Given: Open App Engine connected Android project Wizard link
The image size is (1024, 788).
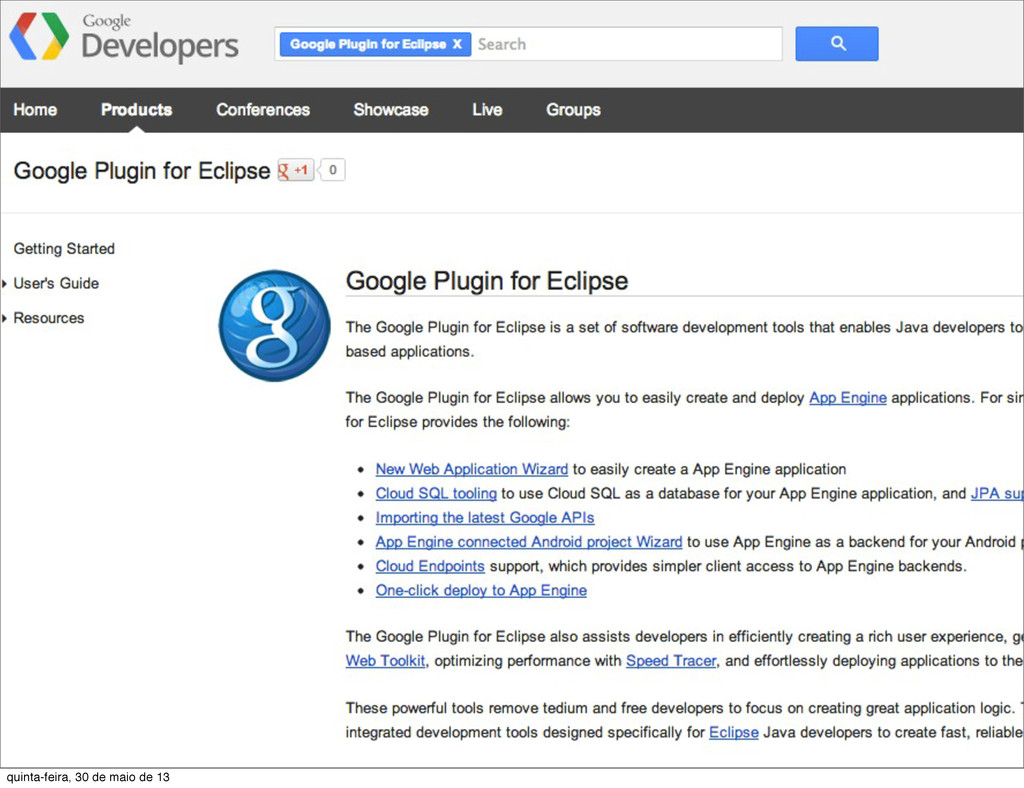Looking at the screenshot, I should pyautogui.click(x=529, y=541).
